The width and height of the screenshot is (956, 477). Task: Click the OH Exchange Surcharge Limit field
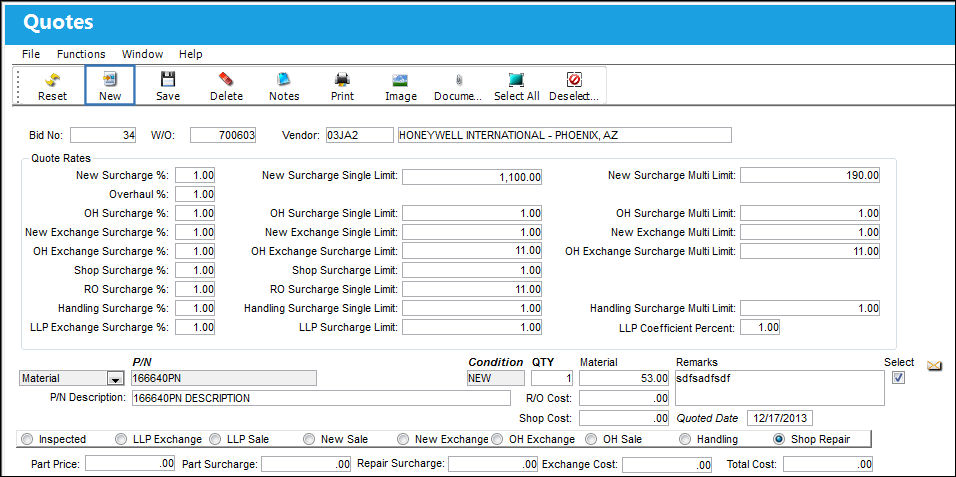click(x=472, y=251)
